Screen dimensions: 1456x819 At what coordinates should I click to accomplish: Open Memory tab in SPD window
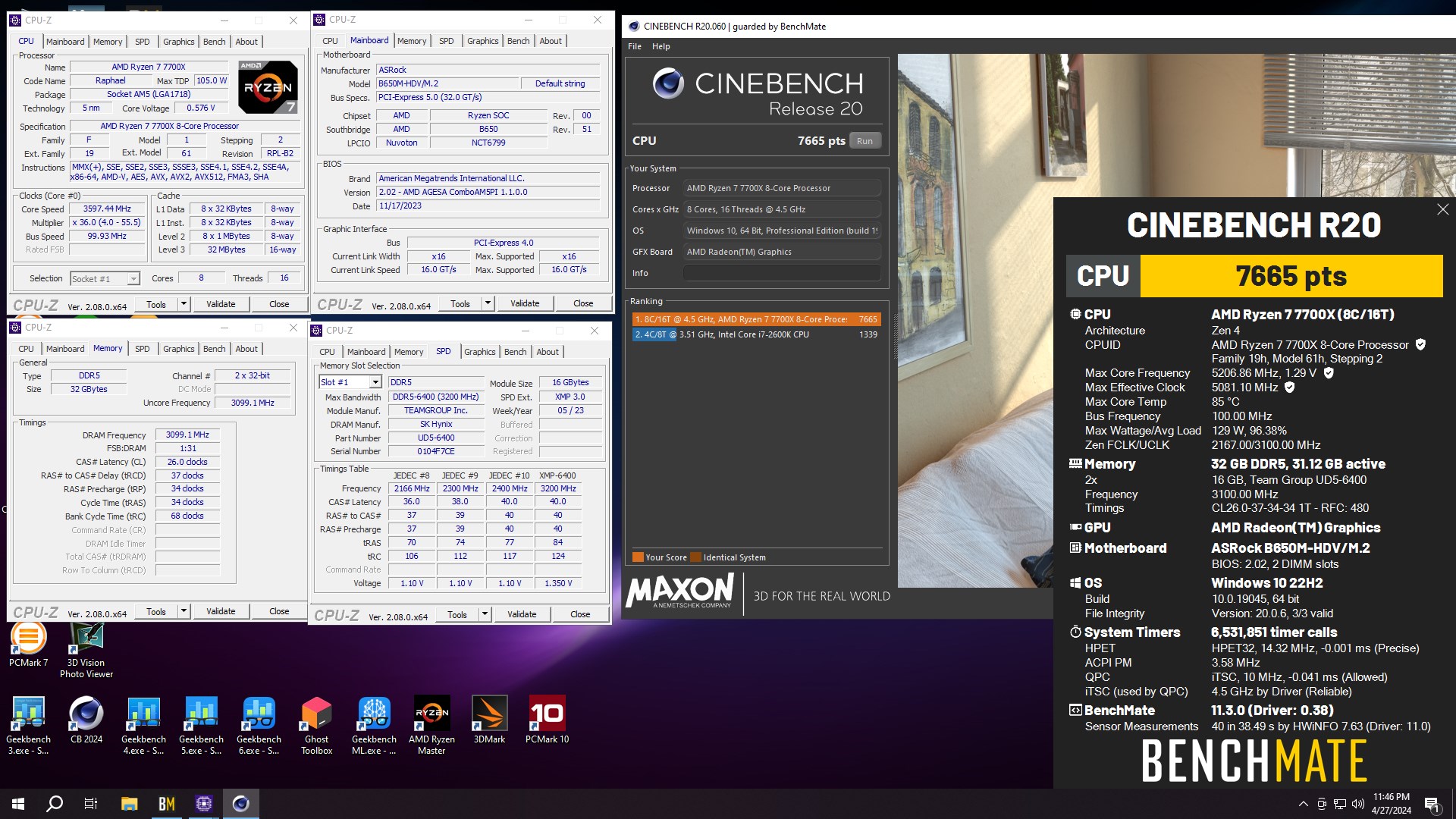point(409,352)
